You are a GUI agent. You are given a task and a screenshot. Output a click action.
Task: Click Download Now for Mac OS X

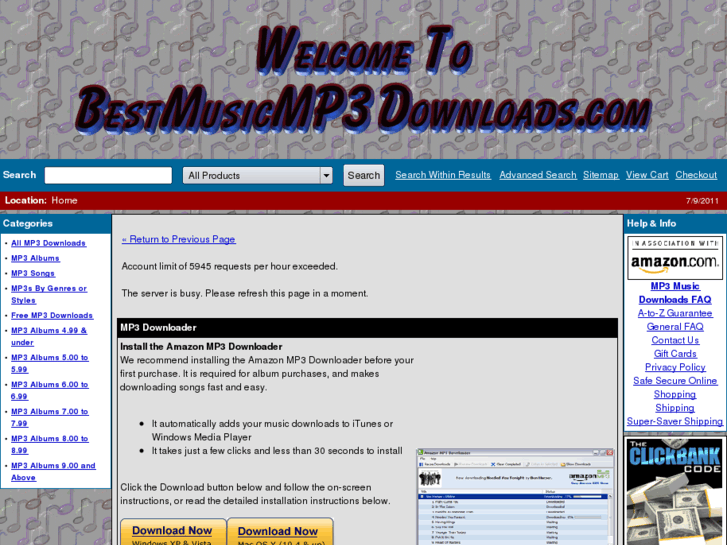(279, 532)
